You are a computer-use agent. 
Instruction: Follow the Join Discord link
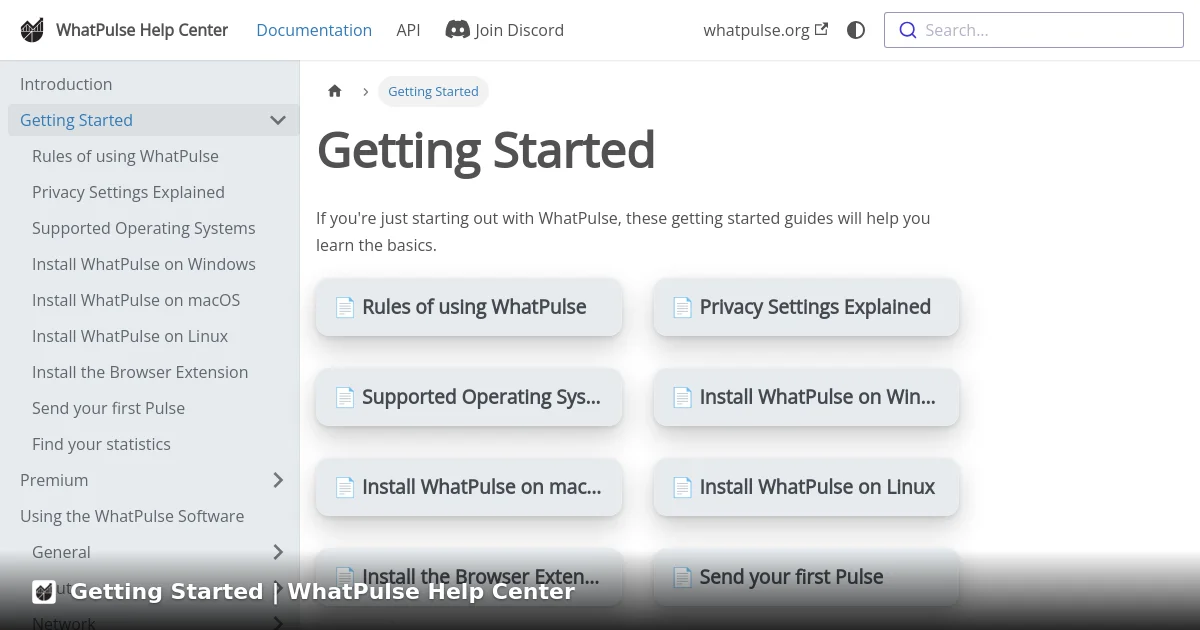click(x=519, y=30)
